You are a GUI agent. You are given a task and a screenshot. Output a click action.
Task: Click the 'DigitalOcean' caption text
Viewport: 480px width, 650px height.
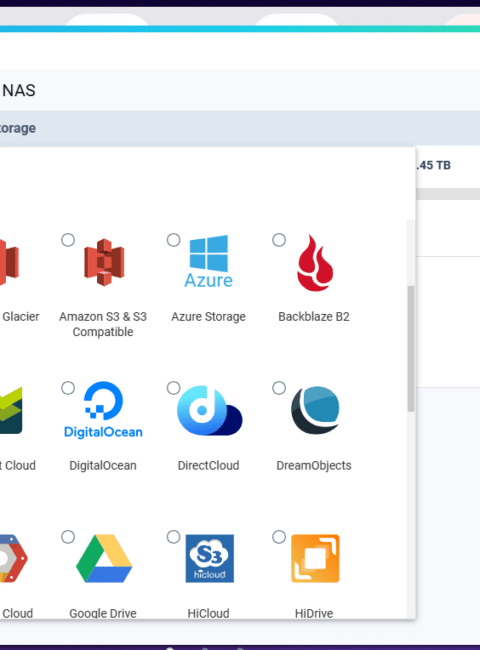point(103,466)
